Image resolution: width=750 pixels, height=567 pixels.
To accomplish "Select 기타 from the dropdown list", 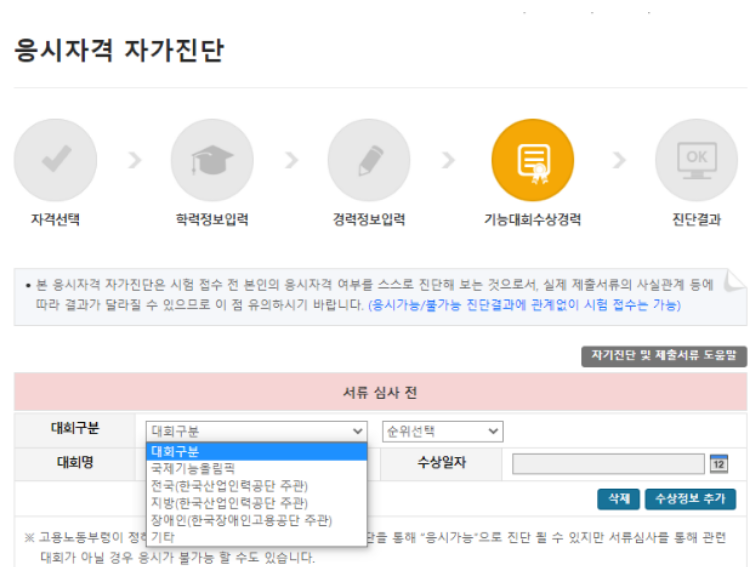I will (257, 537).
